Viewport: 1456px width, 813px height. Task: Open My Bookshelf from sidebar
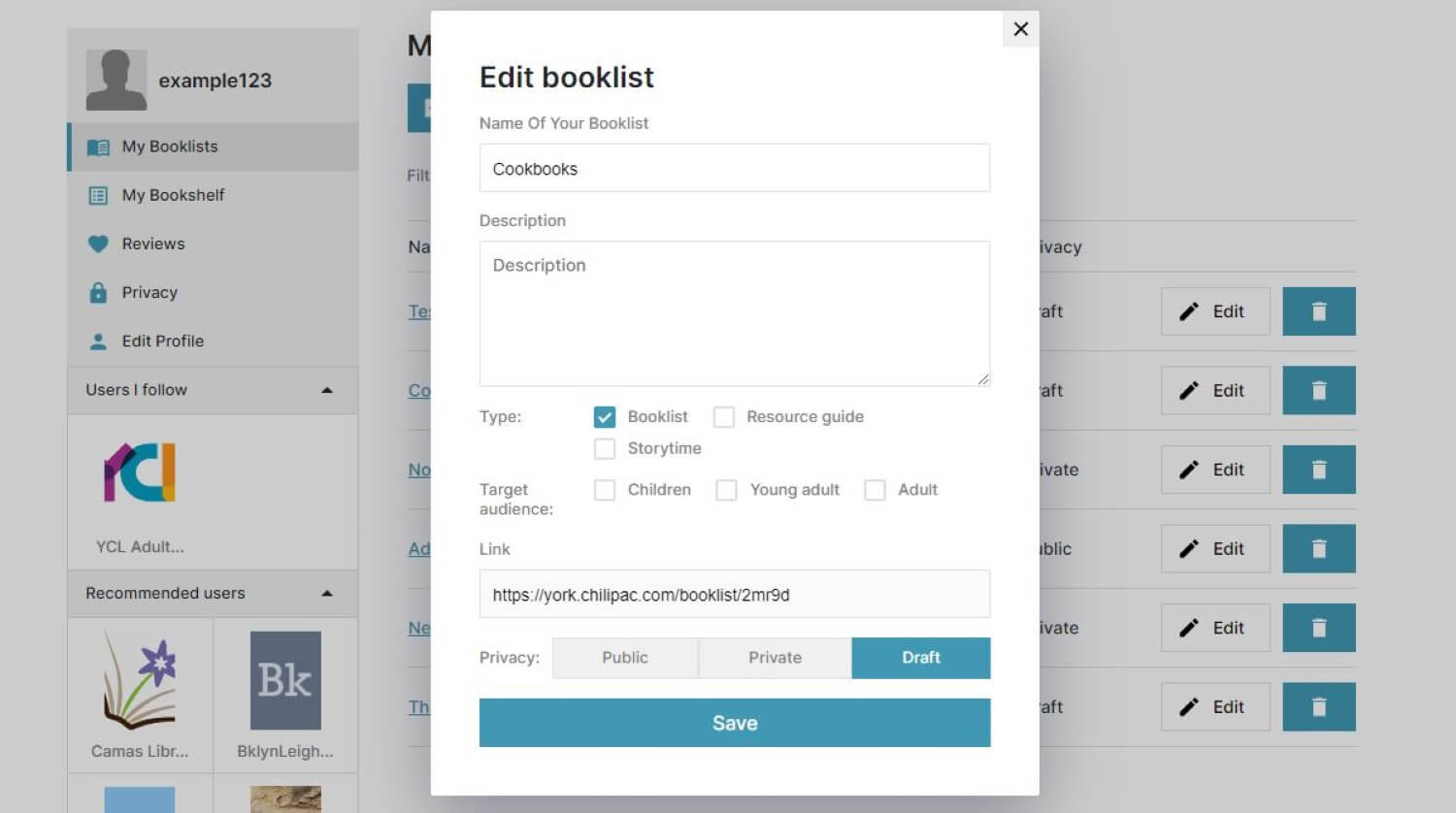point(213,195)
